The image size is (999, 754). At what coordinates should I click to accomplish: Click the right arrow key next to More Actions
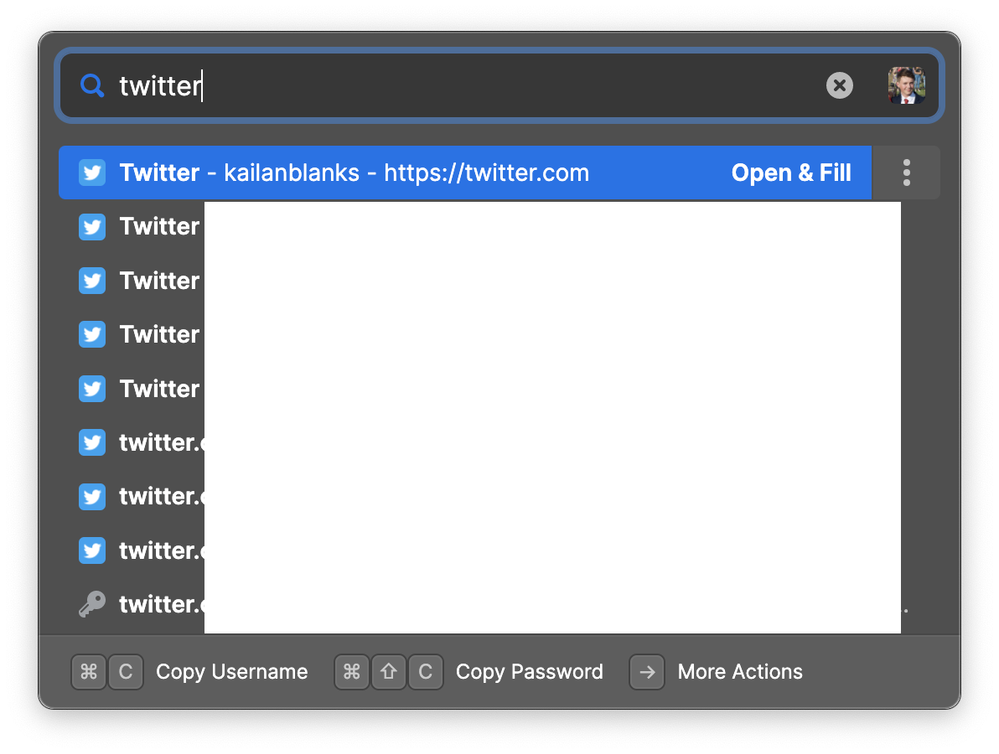[647, 672]
